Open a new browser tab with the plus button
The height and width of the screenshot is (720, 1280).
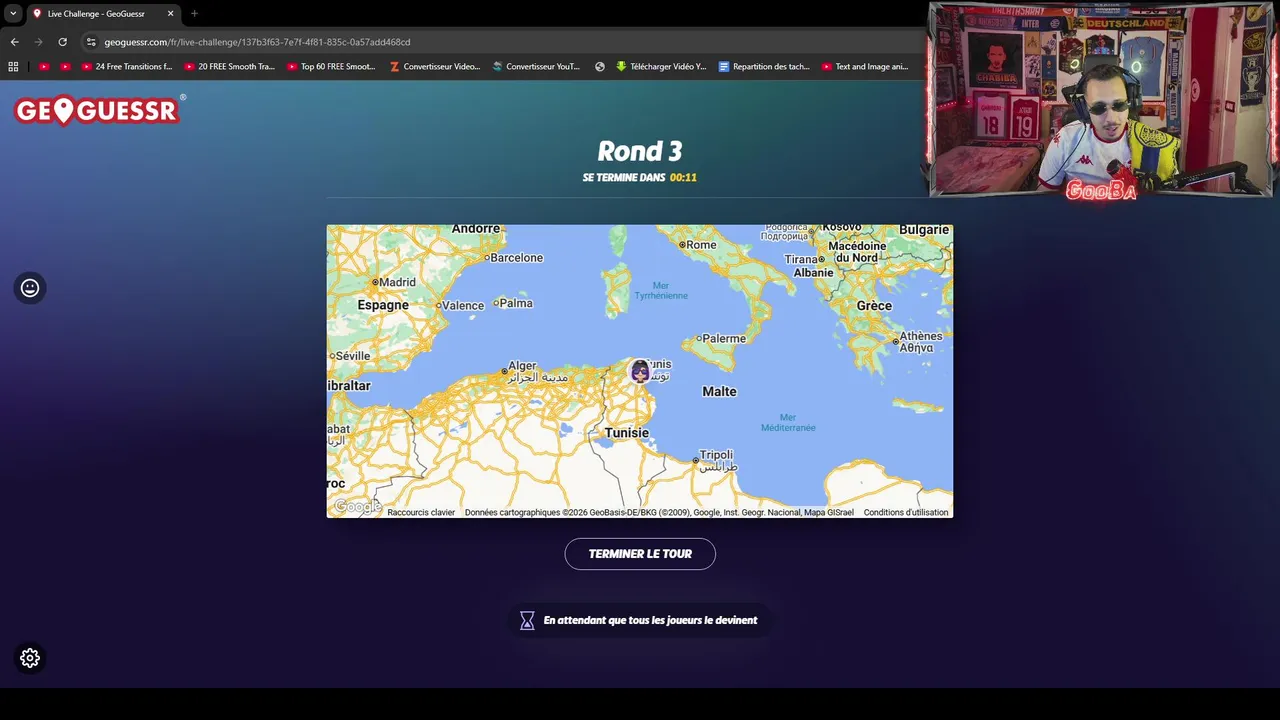point(194,14)
